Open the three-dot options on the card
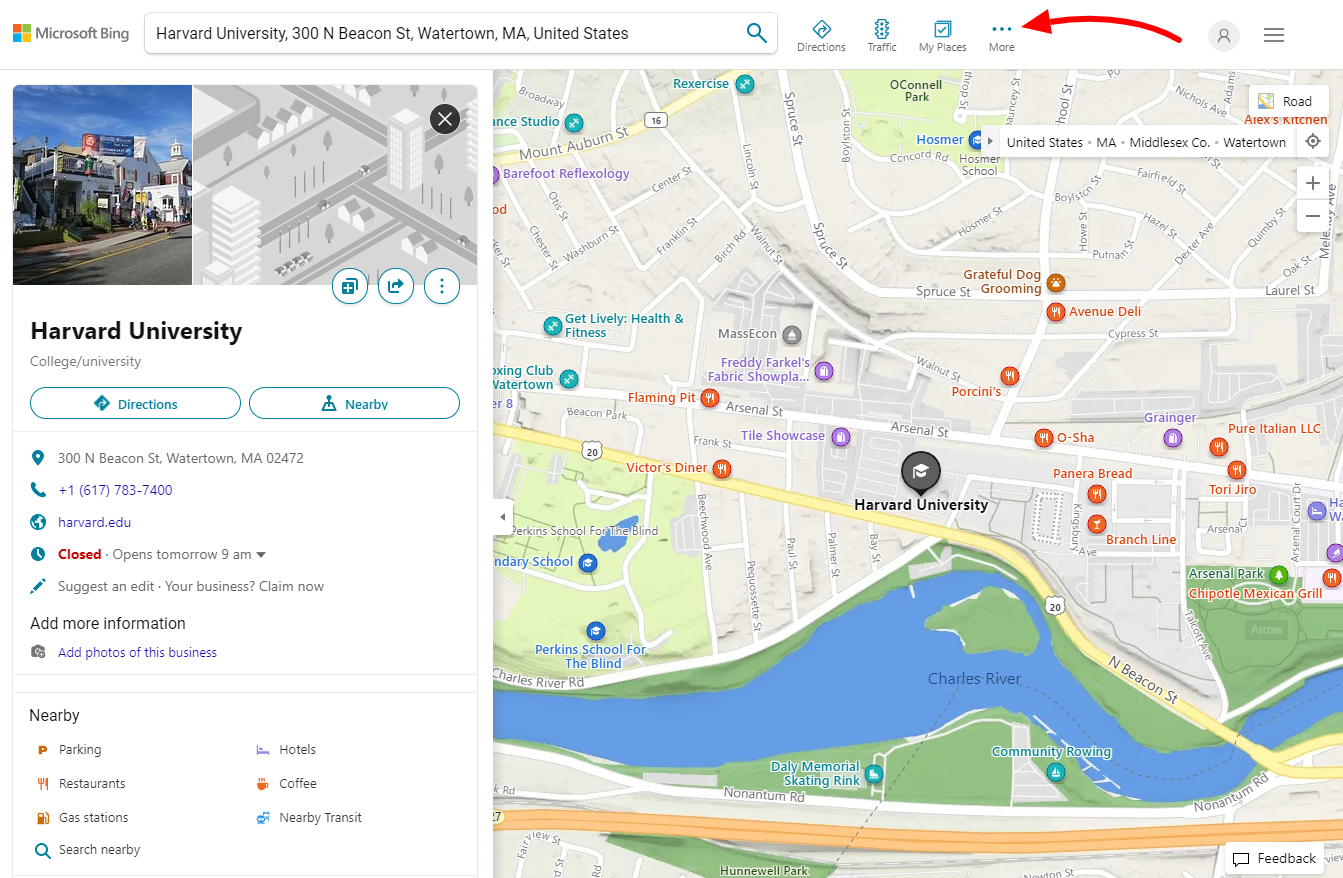The image size is (1343, 878). (441, 286)
